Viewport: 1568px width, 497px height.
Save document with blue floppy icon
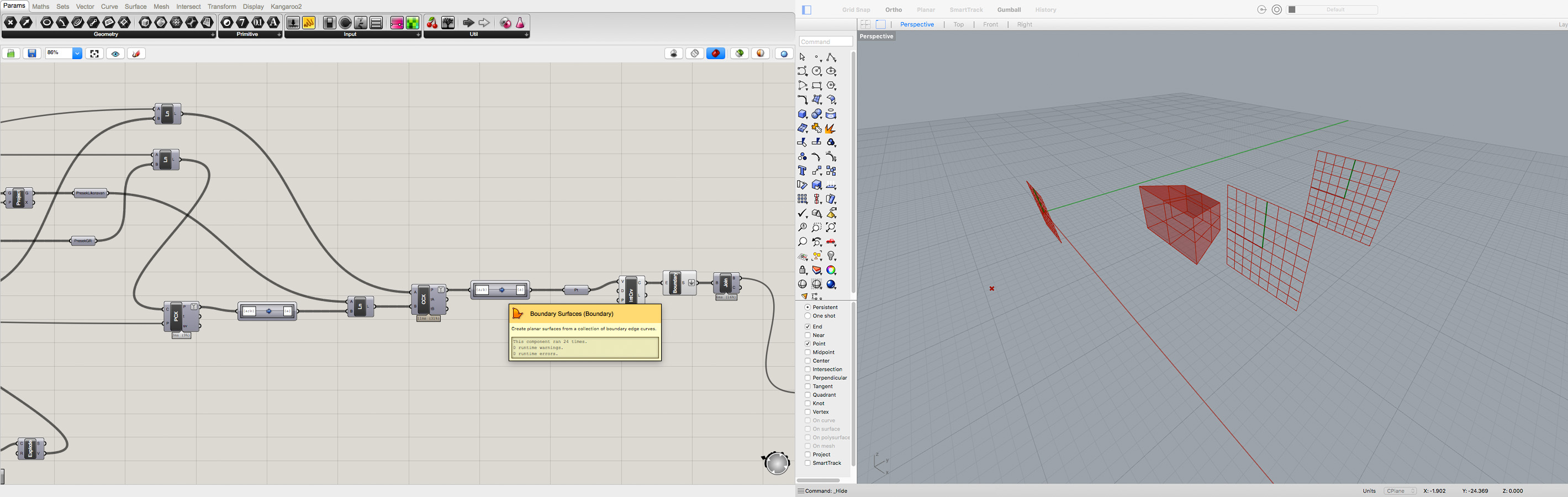[x=32, y=54]
